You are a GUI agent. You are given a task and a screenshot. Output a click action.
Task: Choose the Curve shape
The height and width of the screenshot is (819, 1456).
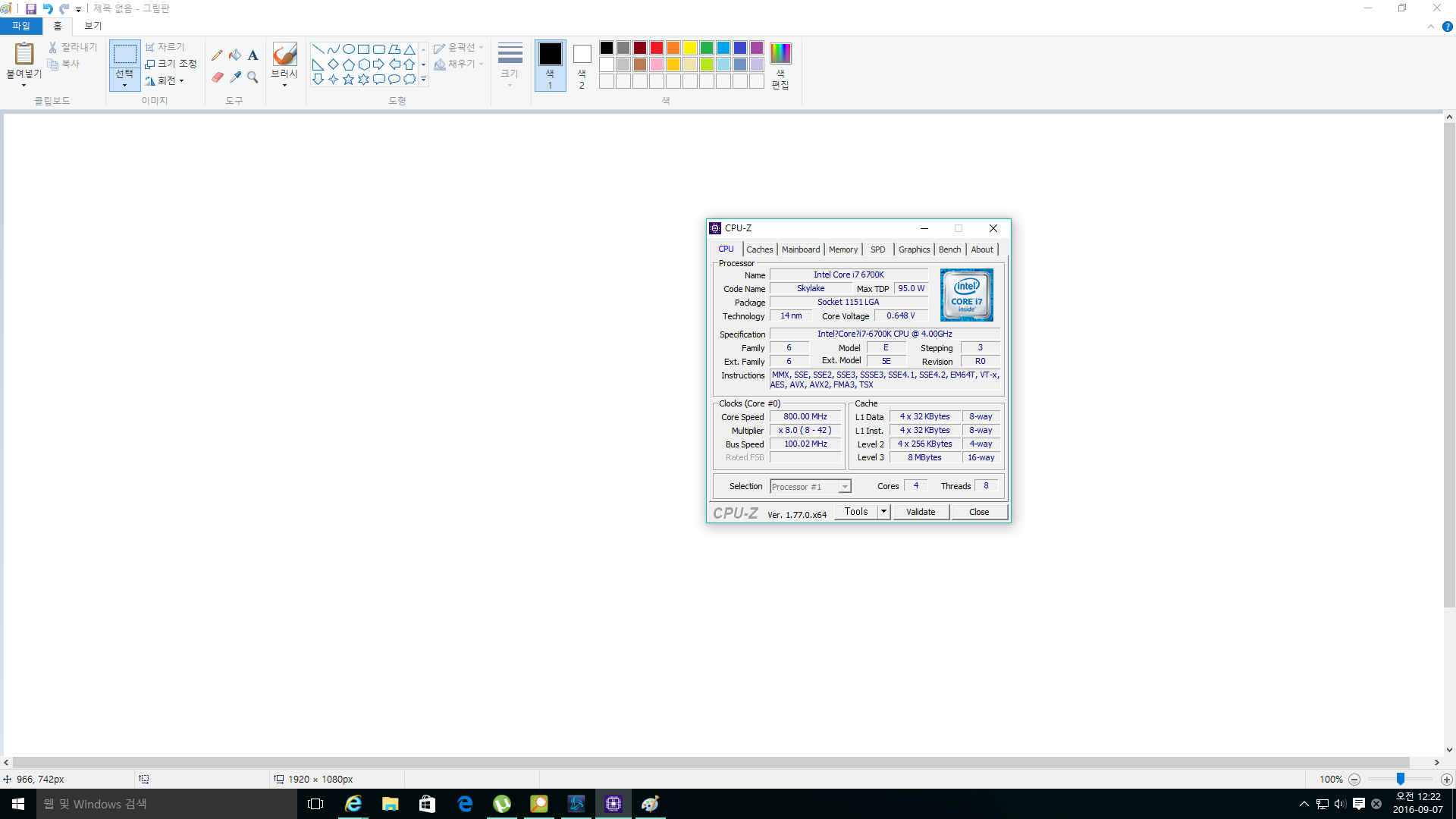coord(334,49)
